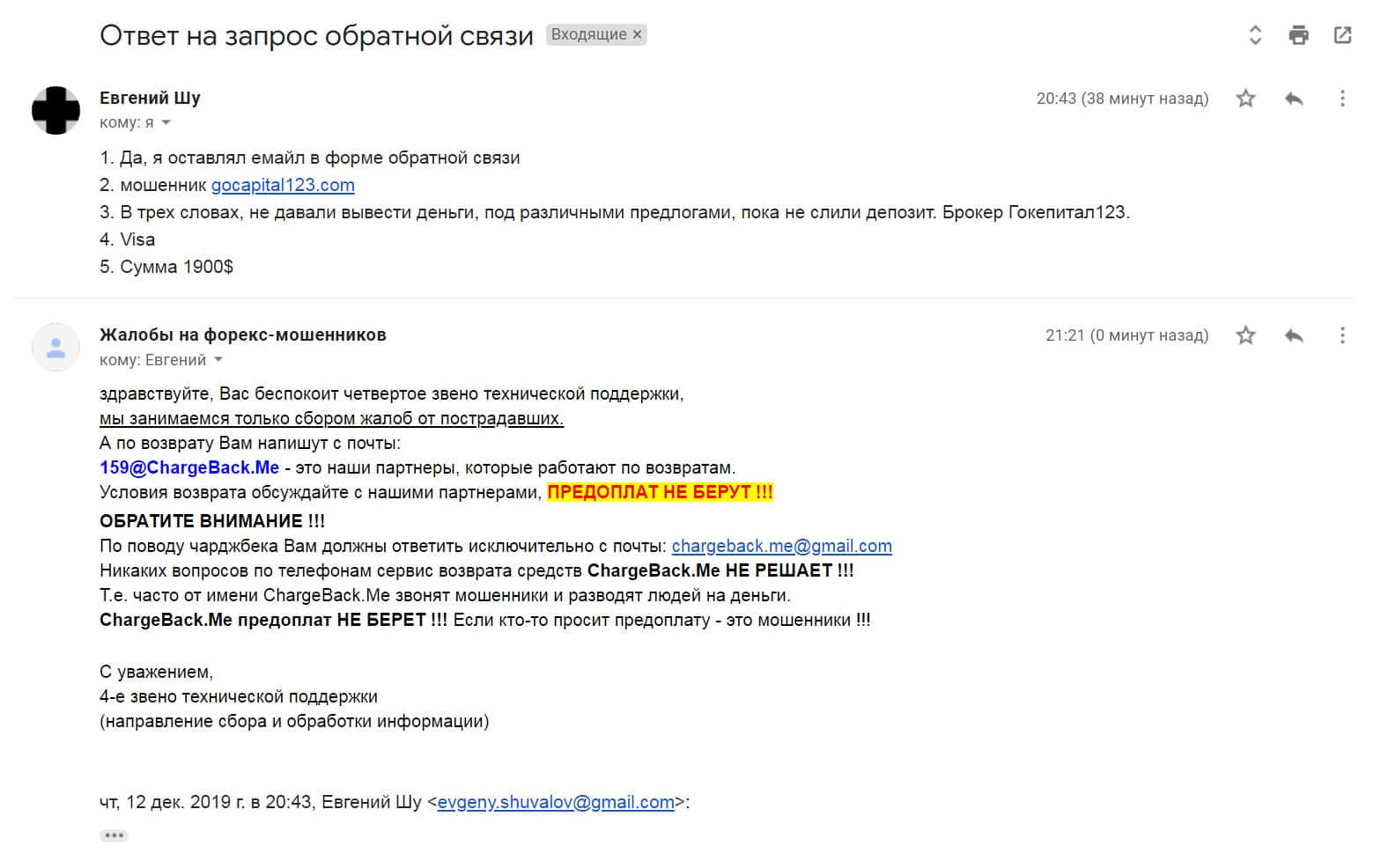
Task: Click the chargeback.me@gmail.com address
Action: click(x=781, y=547)
